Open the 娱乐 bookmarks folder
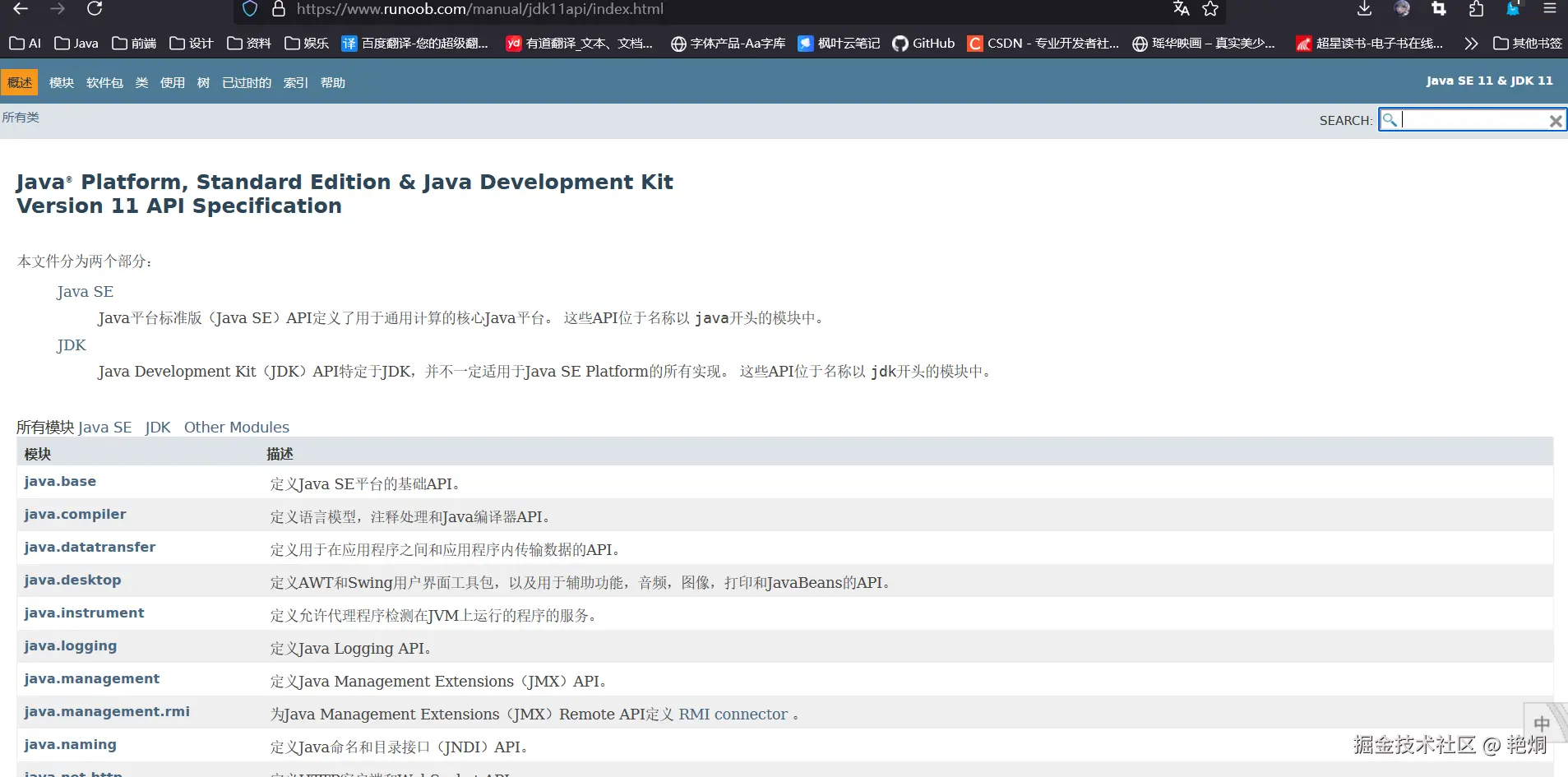The image size is (1568, 777). [x=307, y=44]
